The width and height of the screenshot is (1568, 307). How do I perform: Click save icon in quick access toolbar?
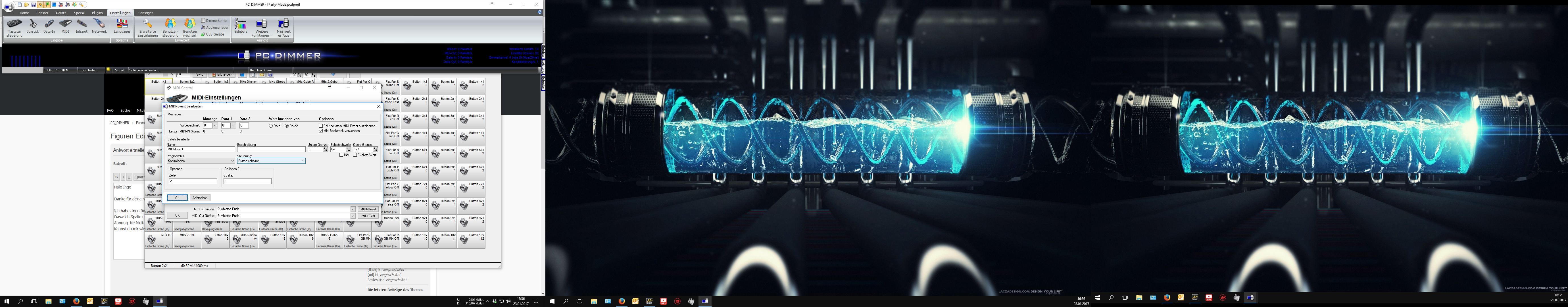coord(34,5)
